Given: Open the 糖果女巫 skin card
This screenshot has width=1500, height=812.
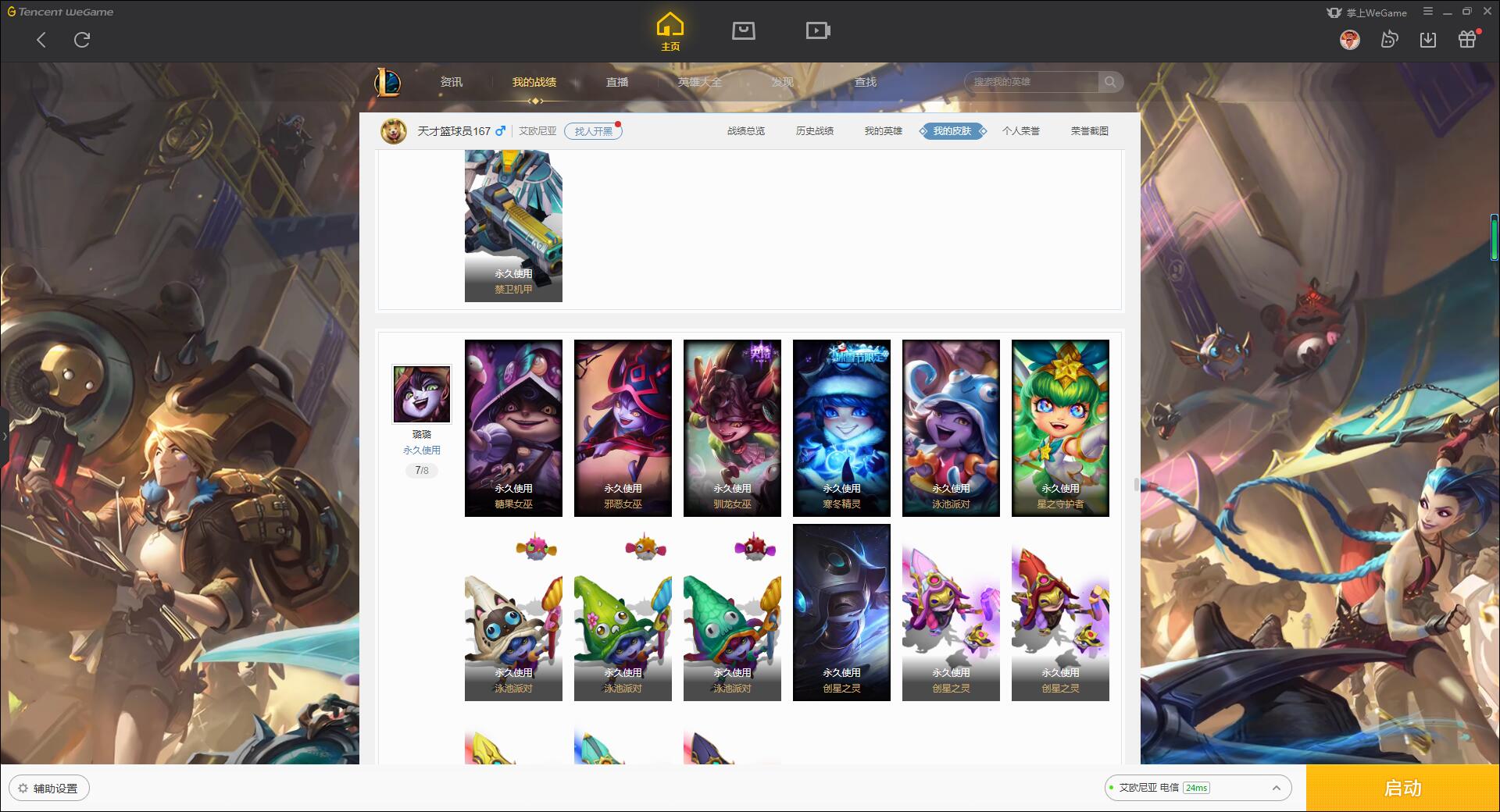Looking at the screenshot, I should [x=513, y=428].
